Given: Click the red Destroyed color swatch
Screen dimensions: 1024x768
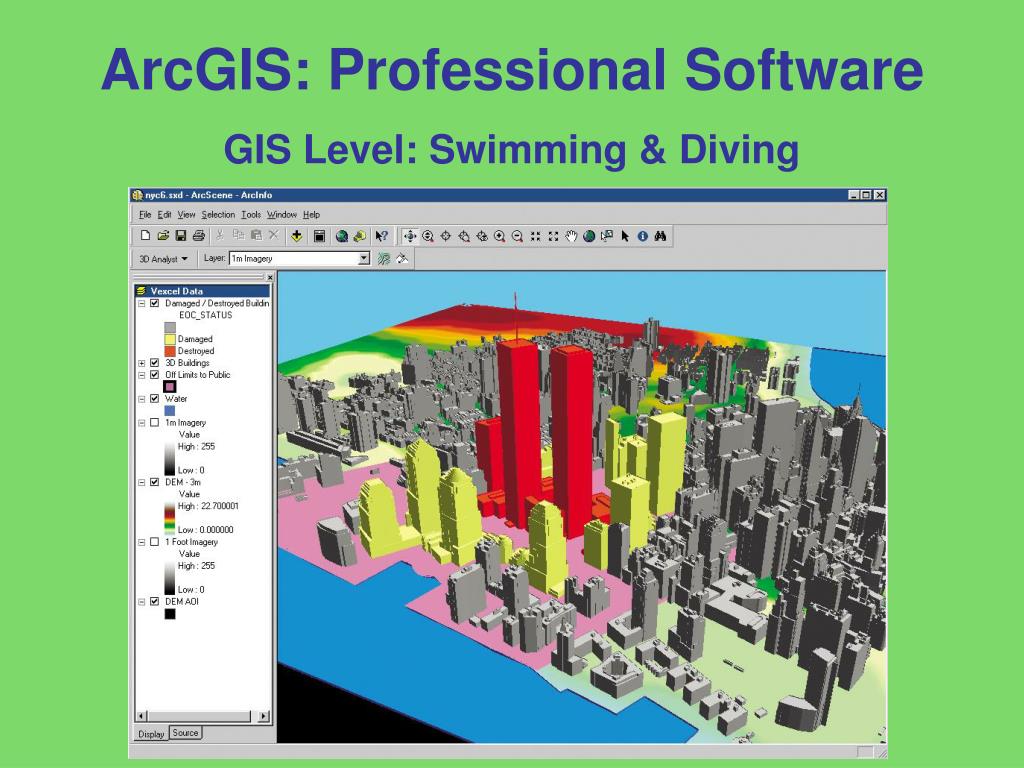Looking at the screenshot, I should point(170,351).
